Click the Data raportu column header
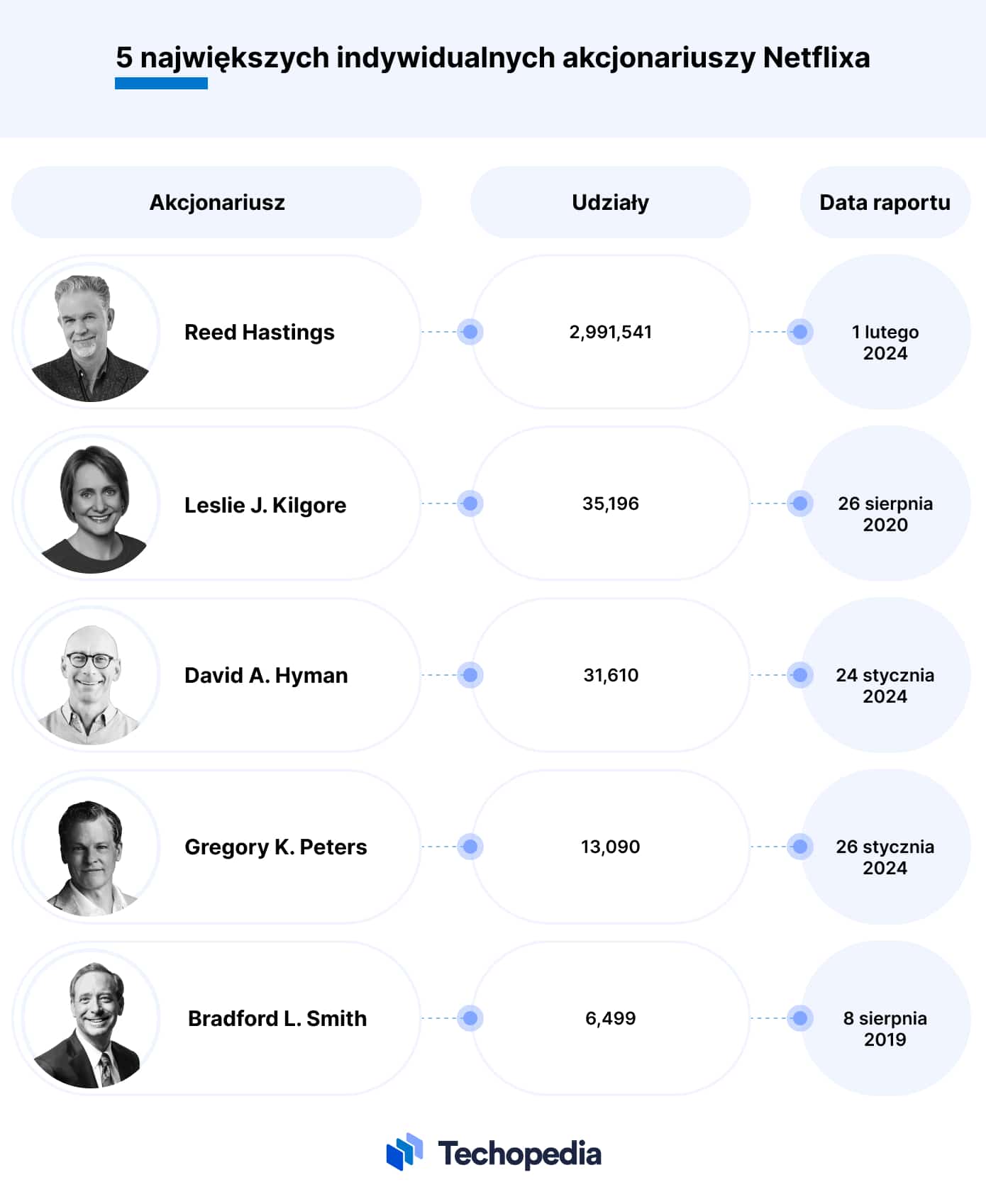Screen dimensions: 986x1204 pyautogui.click(x=885, y=203)
